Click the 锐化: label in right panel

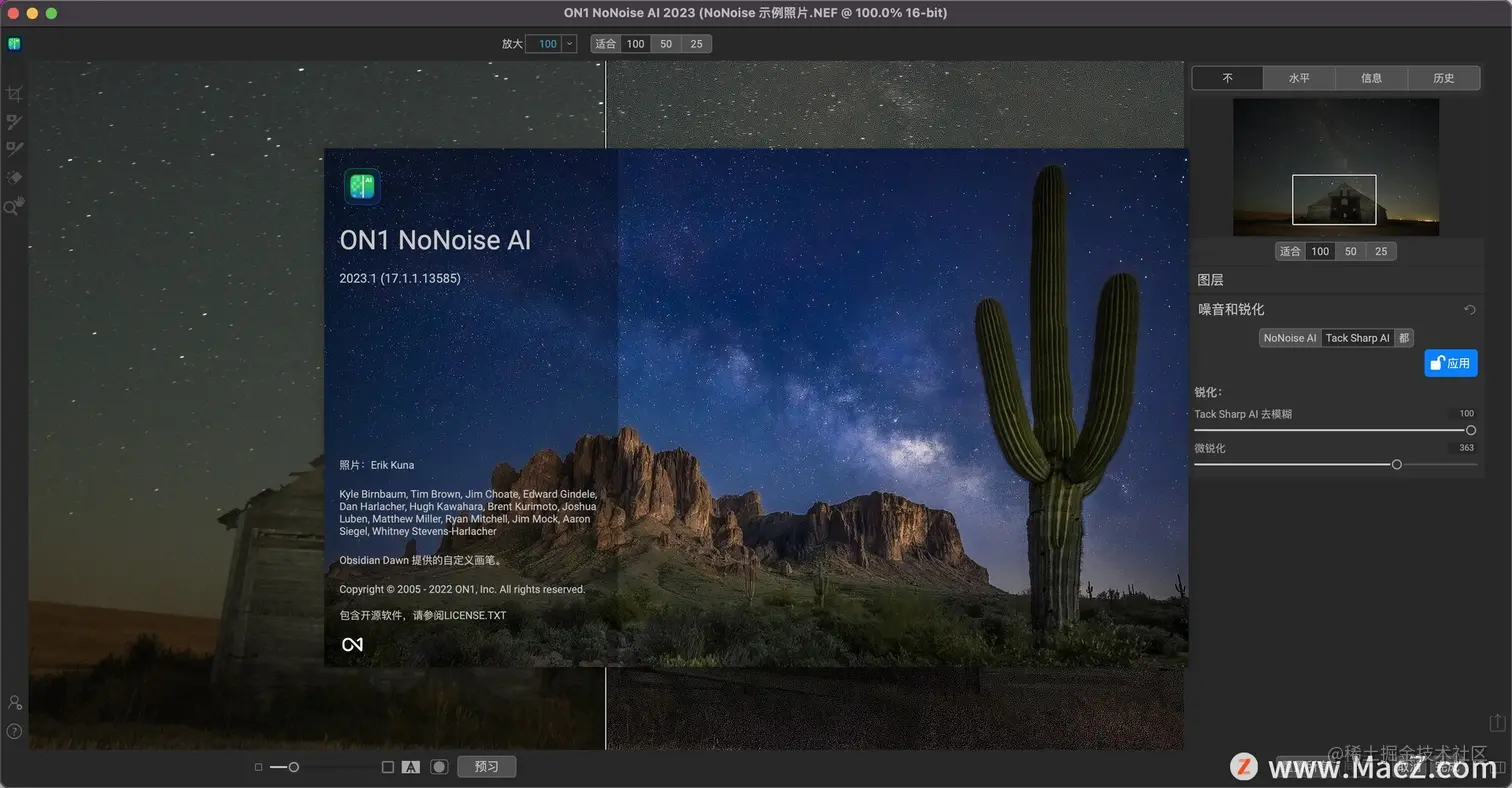1208,392
